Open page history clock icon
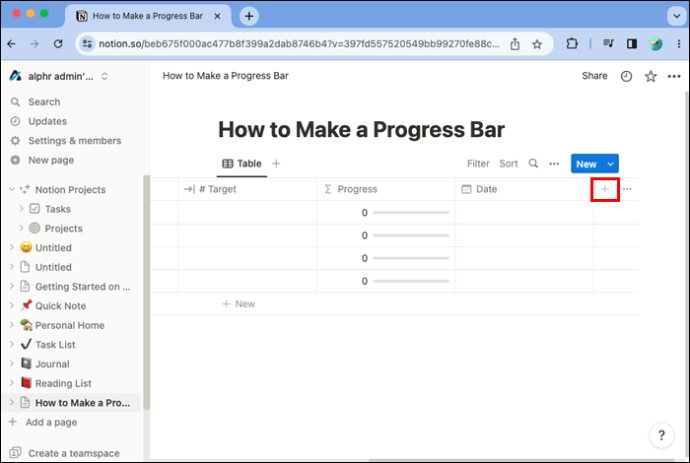Image resolution: width=690 pixels, height=463 pixels. [626, 76]
